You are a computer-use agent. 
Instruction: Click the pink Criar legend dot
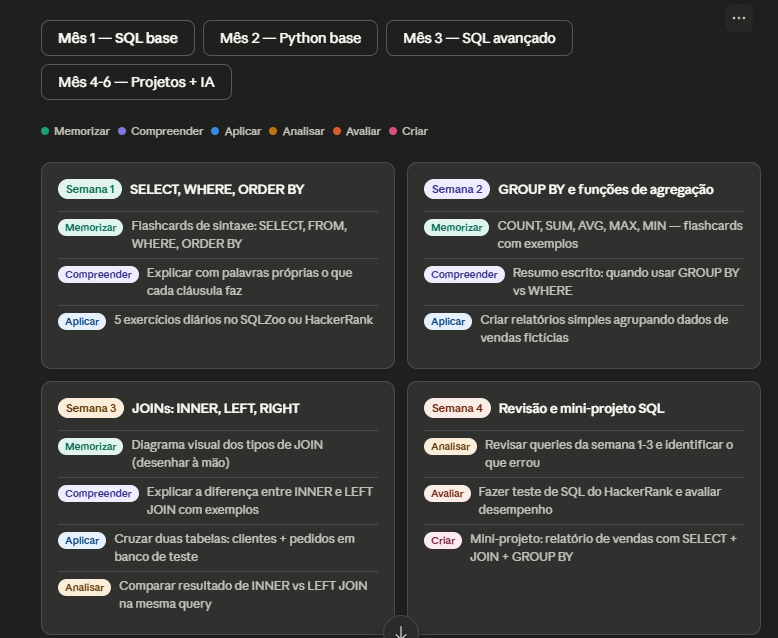pyautogui.click(x=393, y=131)
